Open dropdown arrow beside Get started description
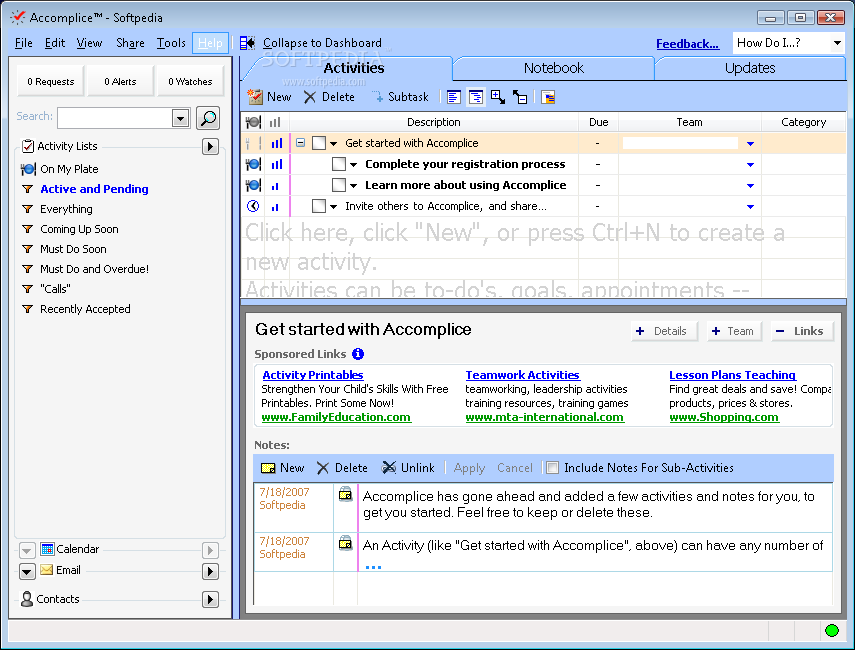 (334, 144)
